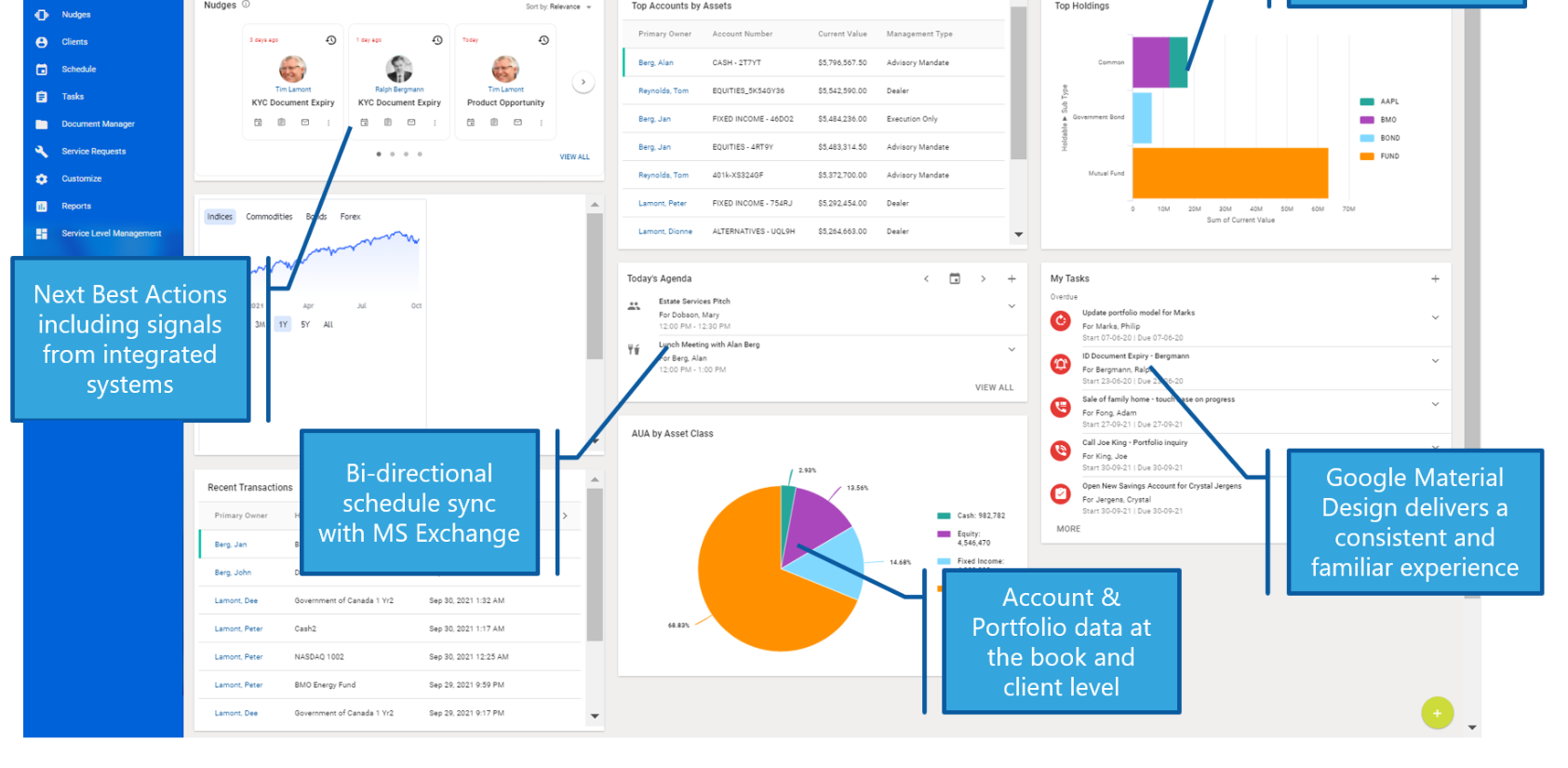This screenshot has height=768, width=1568.
Task: Switch to the Commodities tab
Action: (269, 217)
